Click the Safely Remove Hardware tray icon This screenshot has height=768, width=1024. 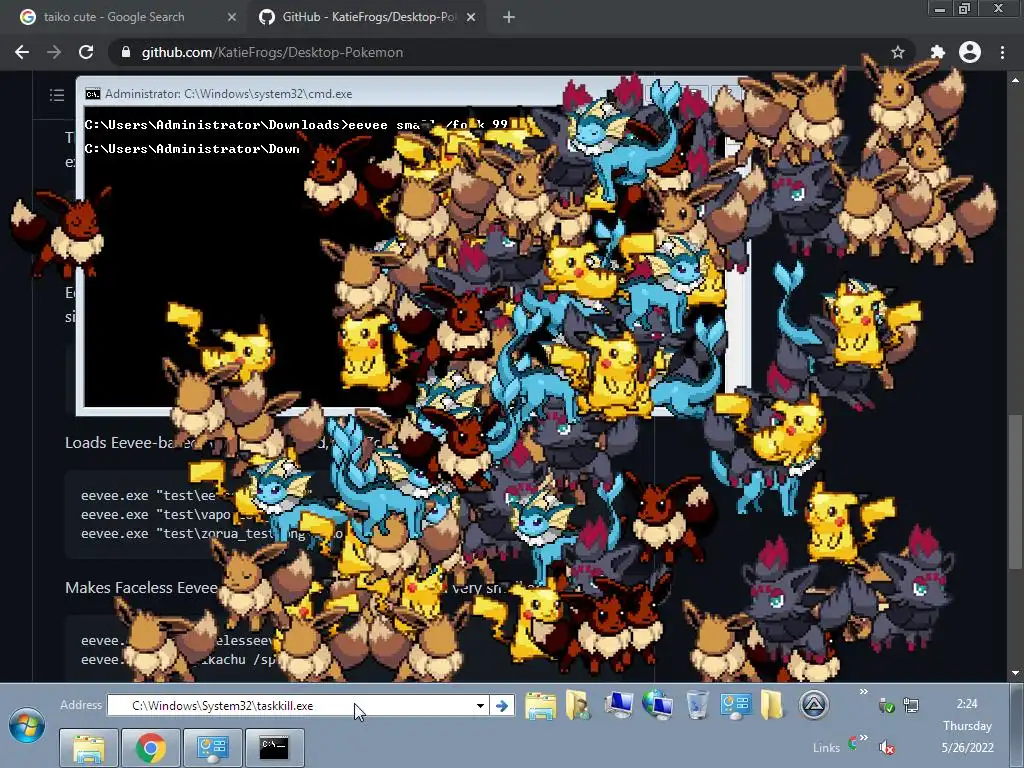coord(886,705)
